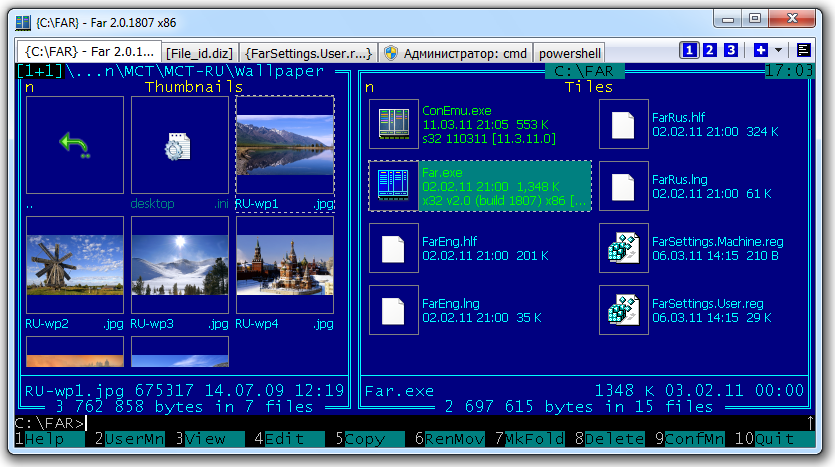Toggle console number 1 button
This screenshot has height=467, width=835.
[x=690, y=51]
